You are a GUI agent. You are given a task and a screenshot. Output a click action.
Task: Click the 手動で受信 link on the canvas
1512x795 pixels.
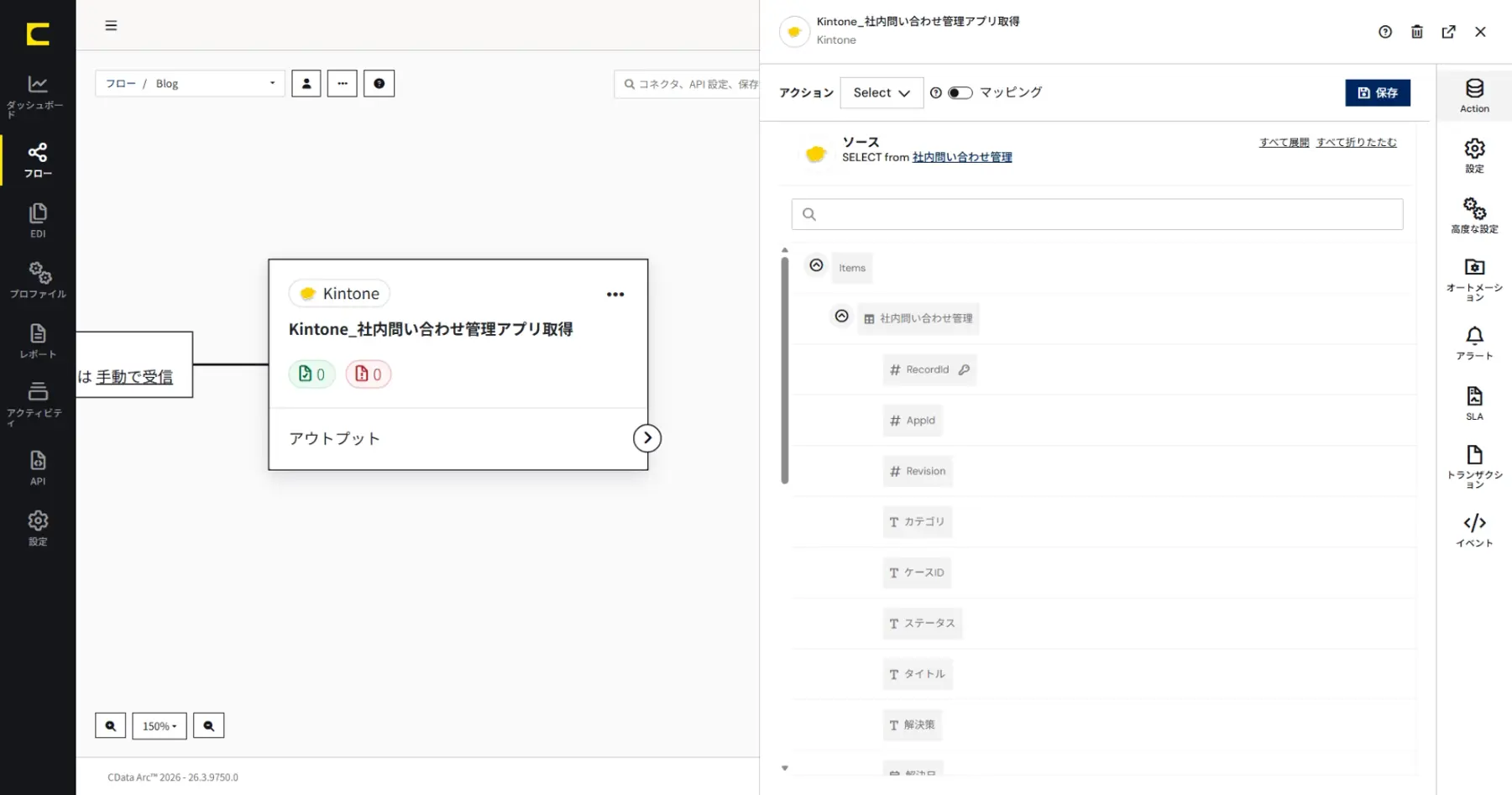[x=134, y=377]
